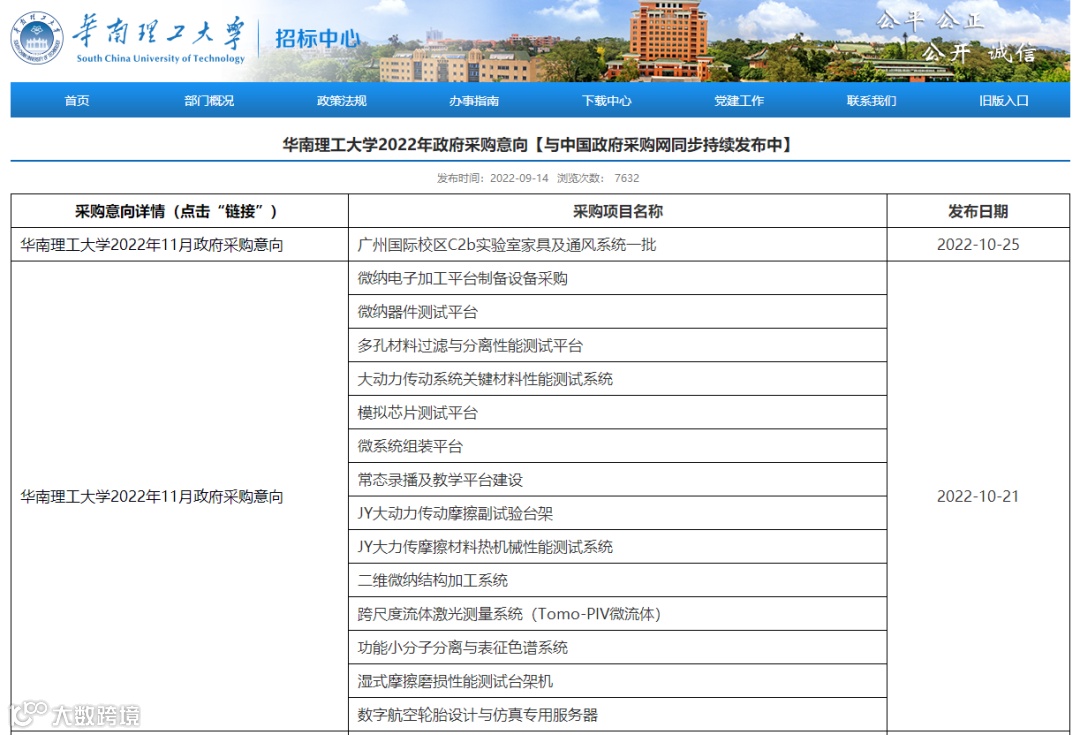Viewport: 1080px width, 735px height.
Task: Click 微系统组装平台 row
Action: pyautogui.click(x=618, y=446)
